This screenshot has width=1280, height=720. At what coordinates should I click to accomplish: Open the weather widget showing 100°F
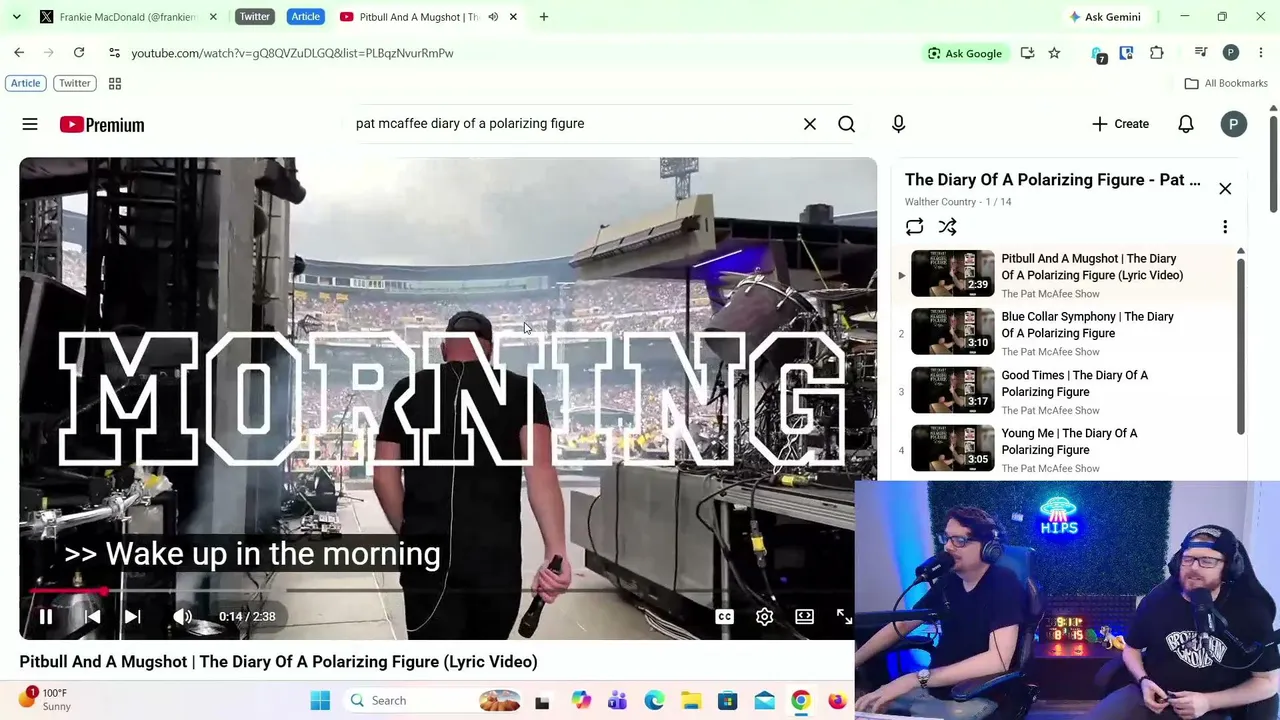coord(44,700)
